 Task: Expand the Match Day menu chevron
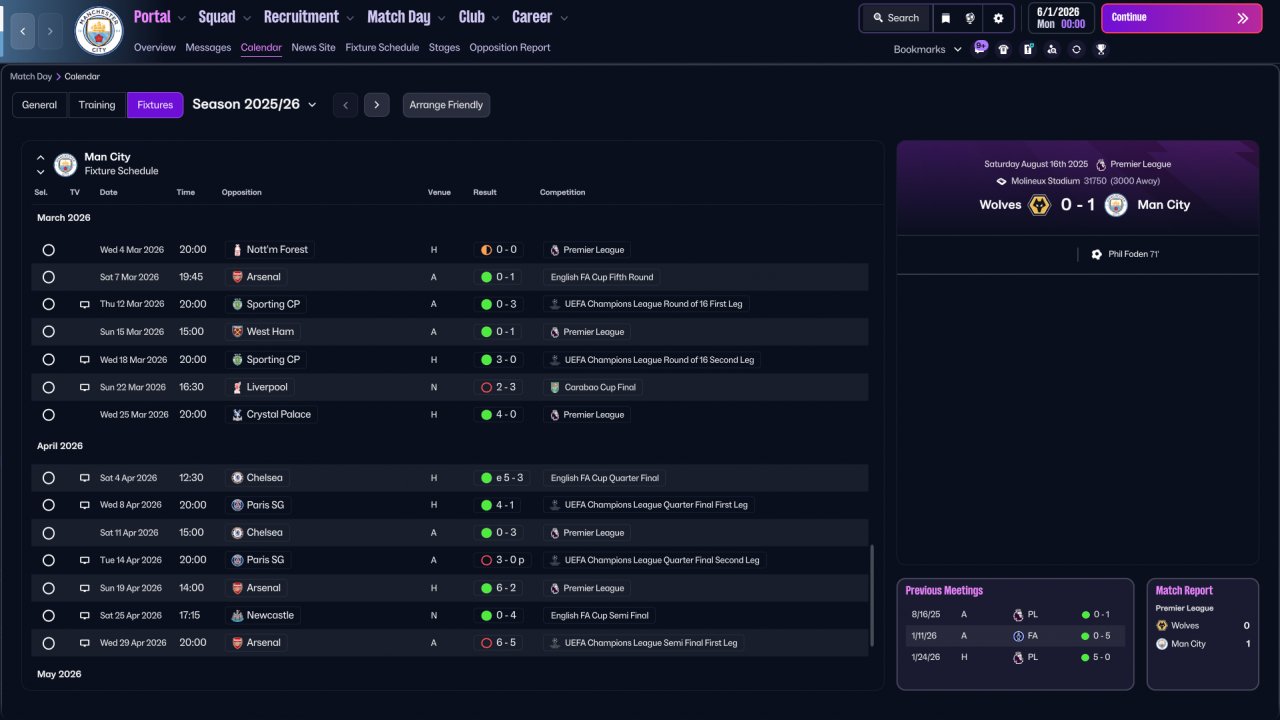click(x=441, y=18)
